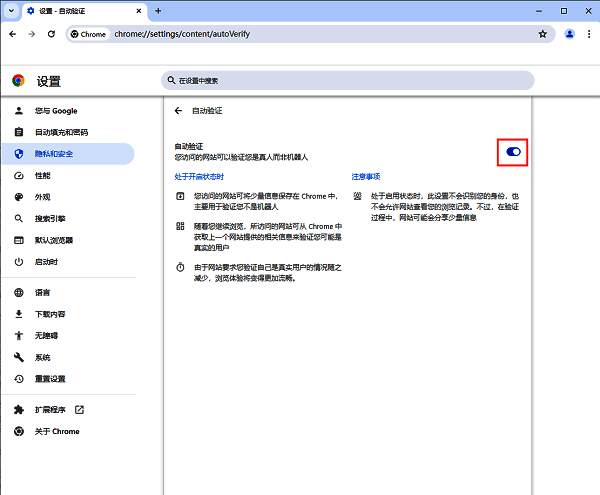The image size is (600, 495).
Task: Open 搜索引擎 settings
Action: click(50, 218)
